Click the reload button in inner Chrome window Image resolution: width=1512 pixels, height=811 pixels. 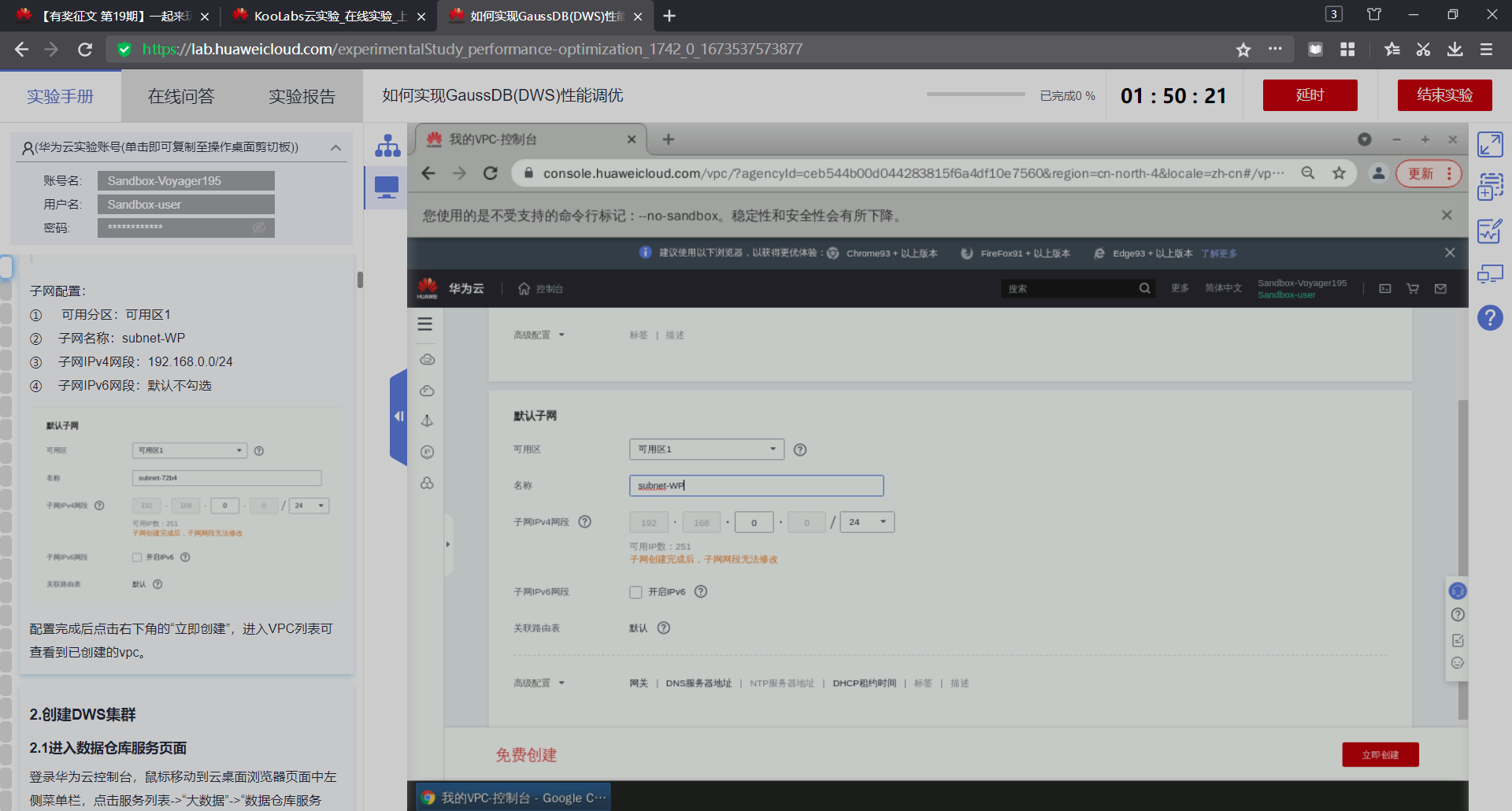click(x=491, y=173)
